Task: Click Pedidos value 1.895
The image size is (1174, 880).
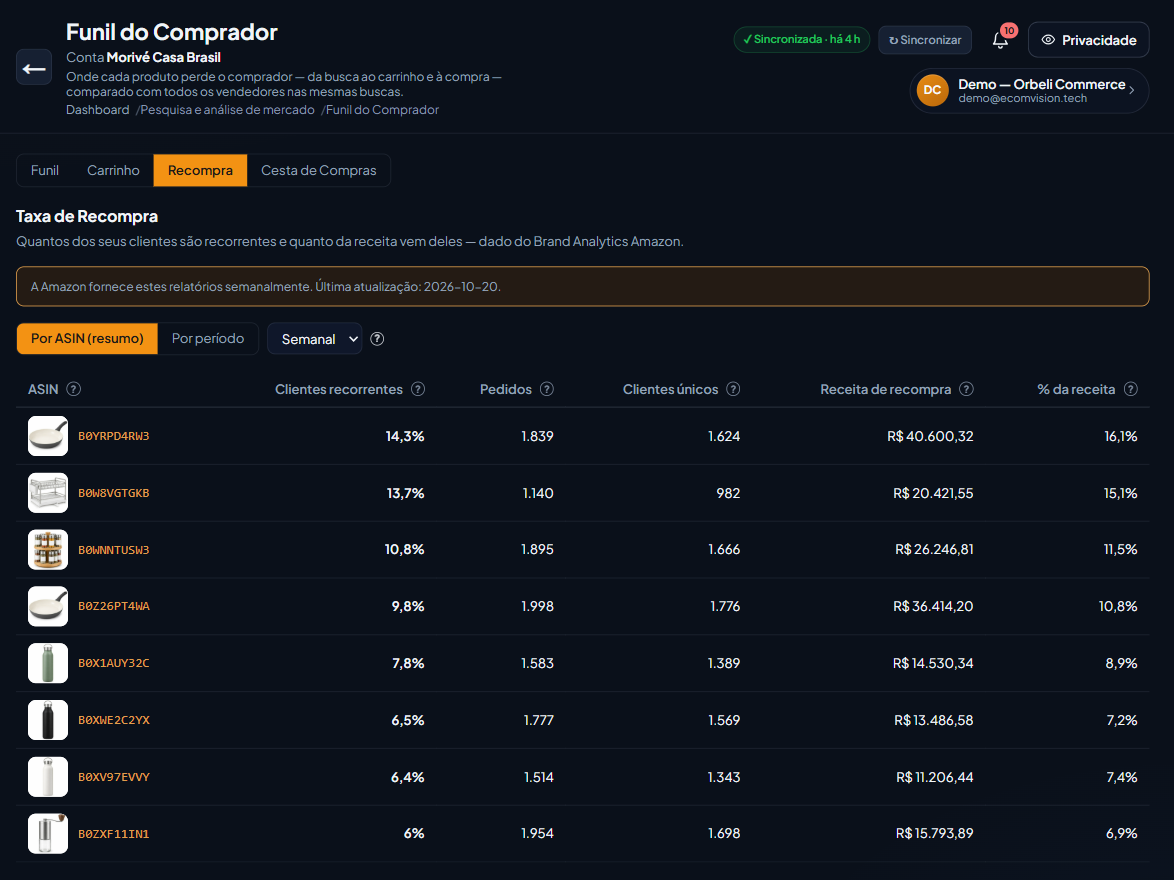Action: click(538, 549)
